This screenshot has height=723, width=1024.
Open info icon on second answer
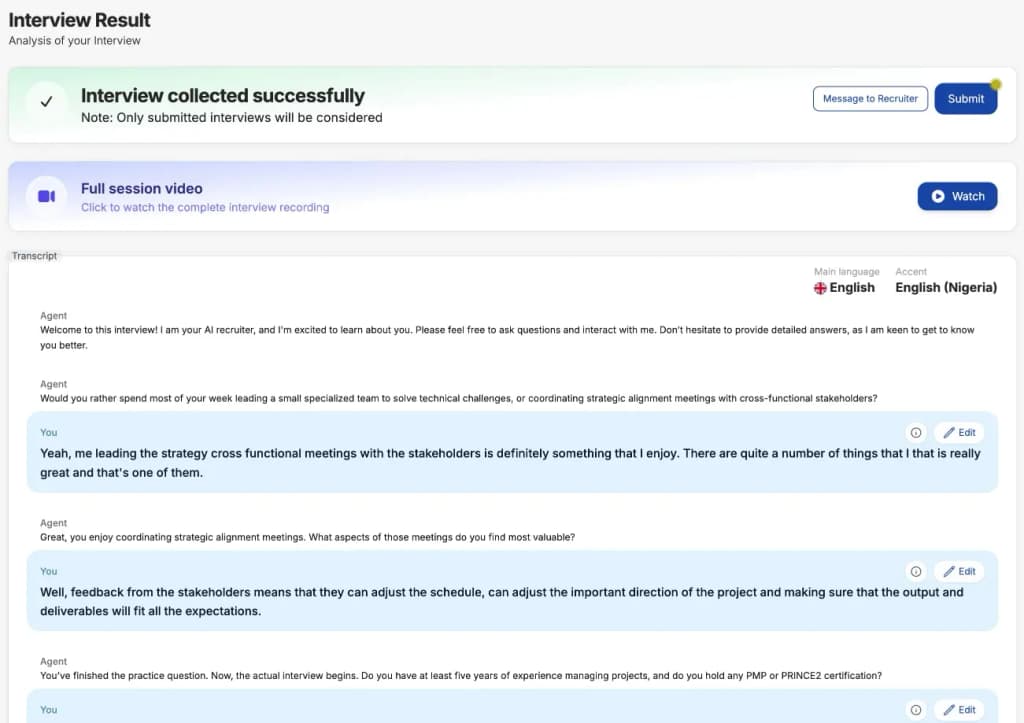(x=916, y=571)
